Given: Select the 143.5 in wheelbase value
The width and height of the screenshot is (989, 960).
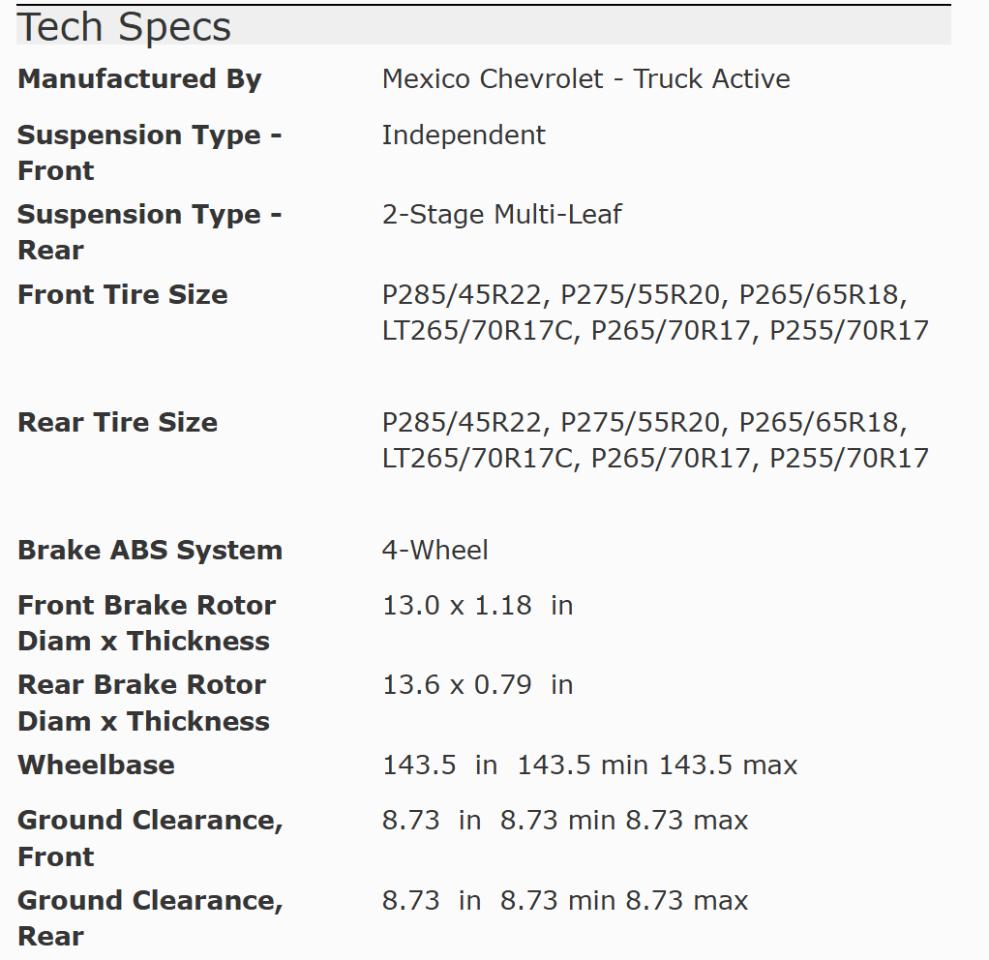Looking at the screenshot, I should click(x=590, y=765).
